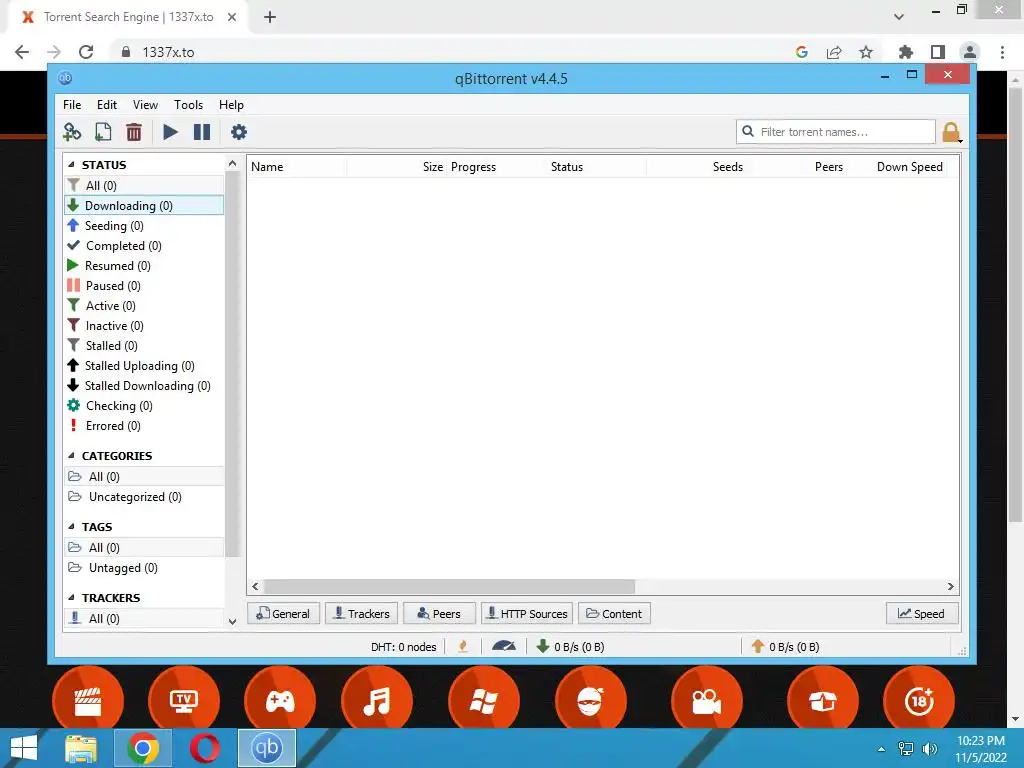1024x768 pixels.
Task: Select the Checking (0) filter
Action: [144, 406]
